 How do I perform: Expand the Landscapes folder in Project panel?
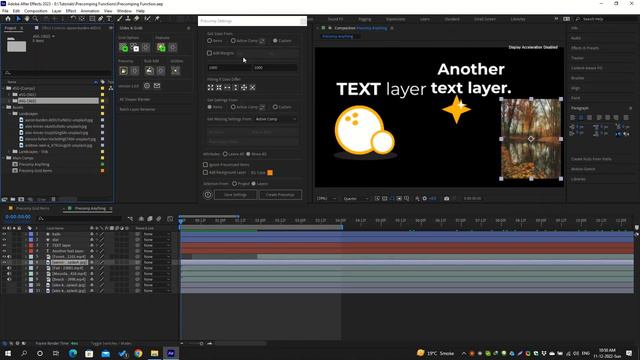[x=10, y=114]
